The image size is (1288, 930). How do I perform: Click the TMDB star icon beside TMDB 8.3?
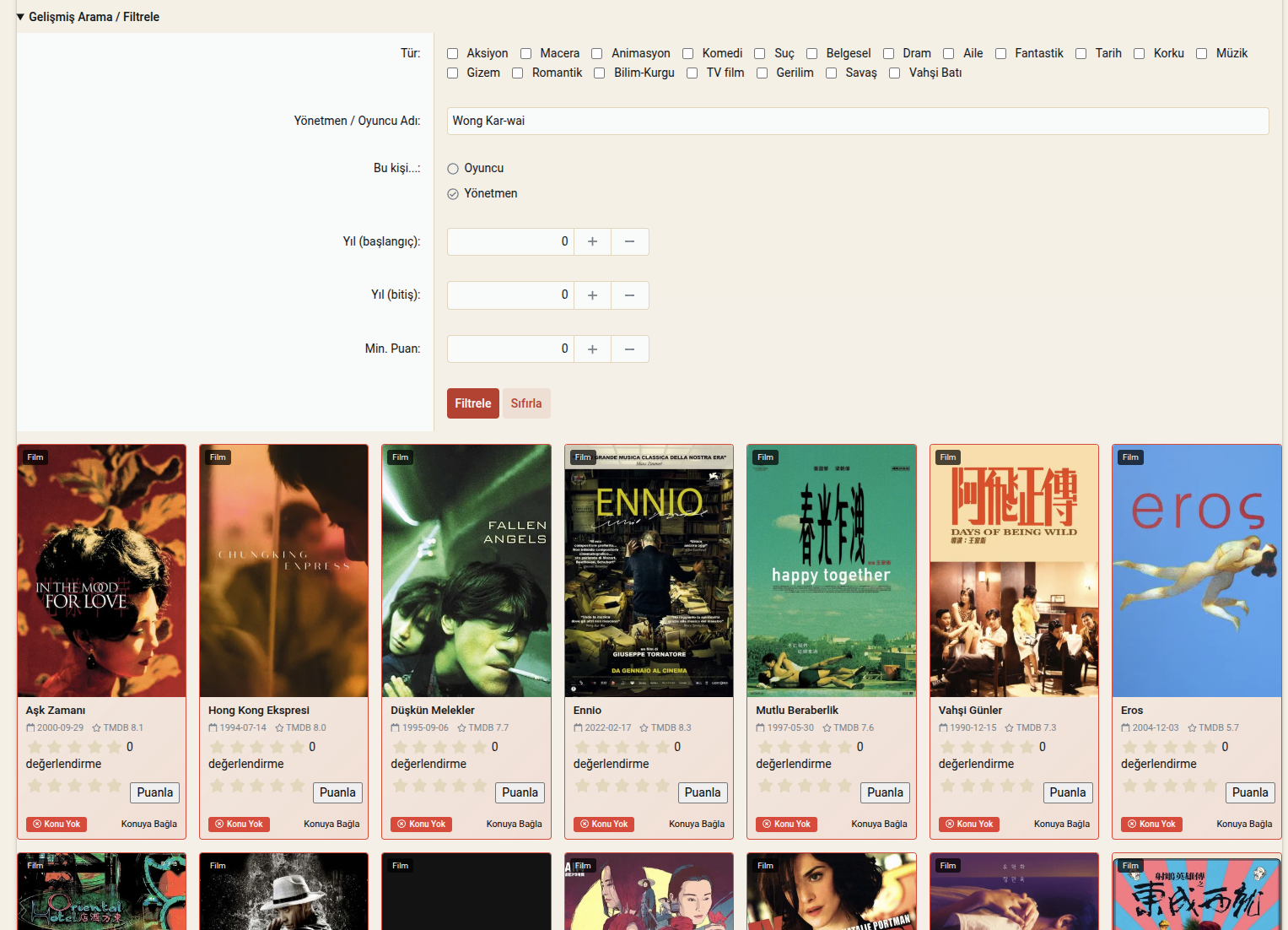point(644,728)
